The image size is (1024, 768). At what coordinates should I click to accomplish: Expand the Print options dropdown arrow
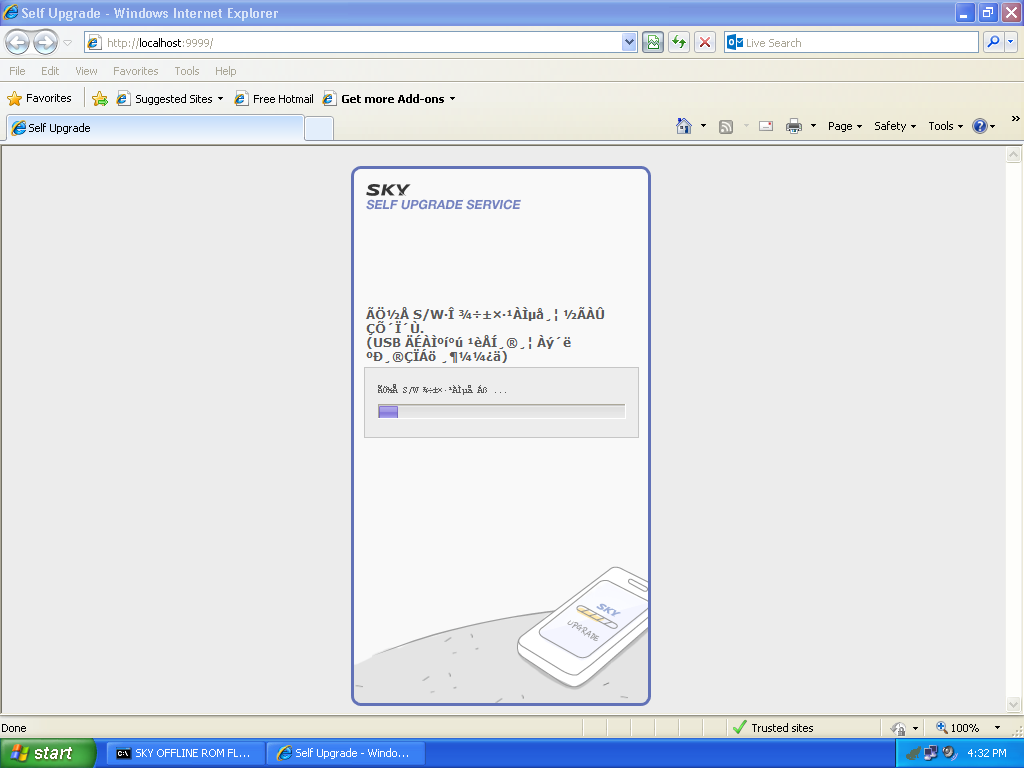[813, 126]
